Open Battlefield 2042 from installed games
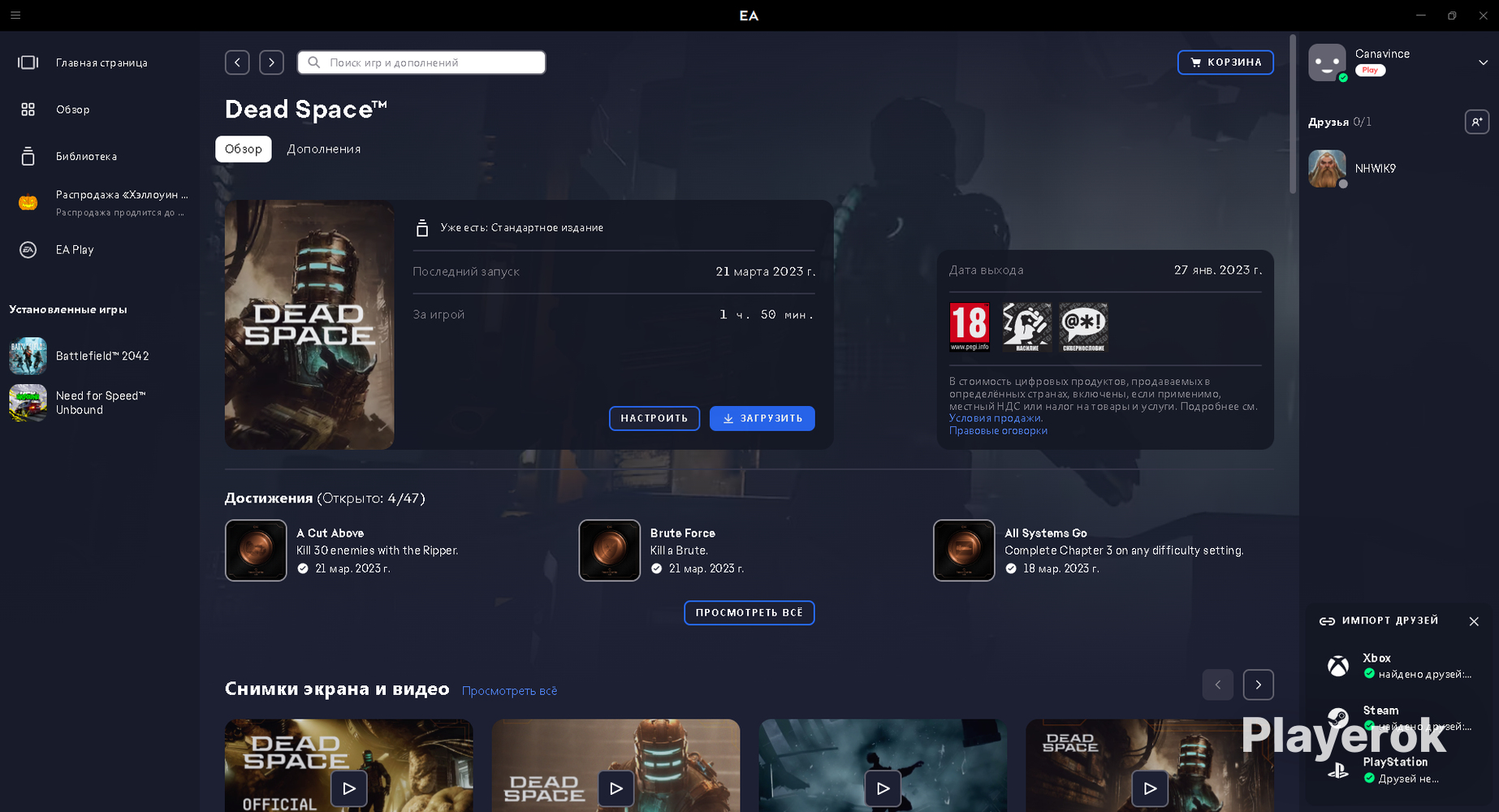This screenshot has height=812, width=1499. click(100, 356)
